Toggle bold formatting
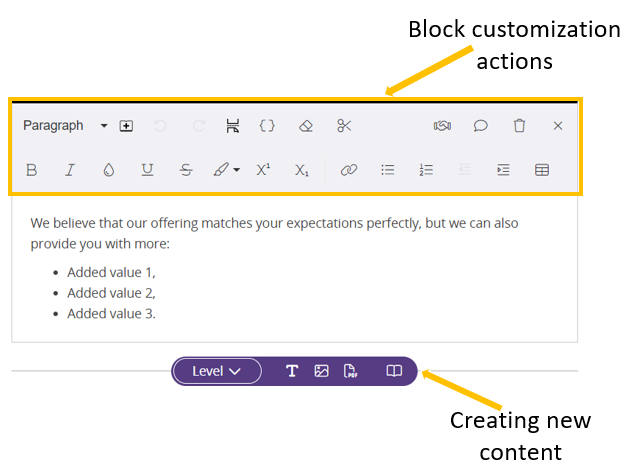 [x=31, y=170]
